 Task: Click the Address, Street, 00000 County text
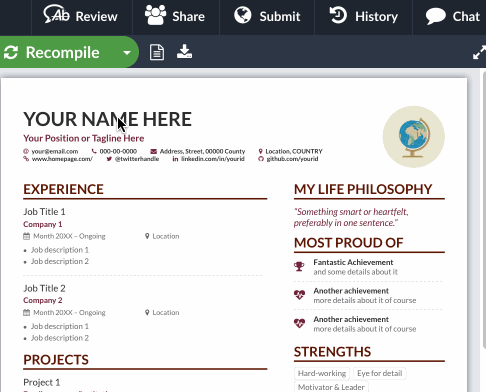(x=202, y=151)
